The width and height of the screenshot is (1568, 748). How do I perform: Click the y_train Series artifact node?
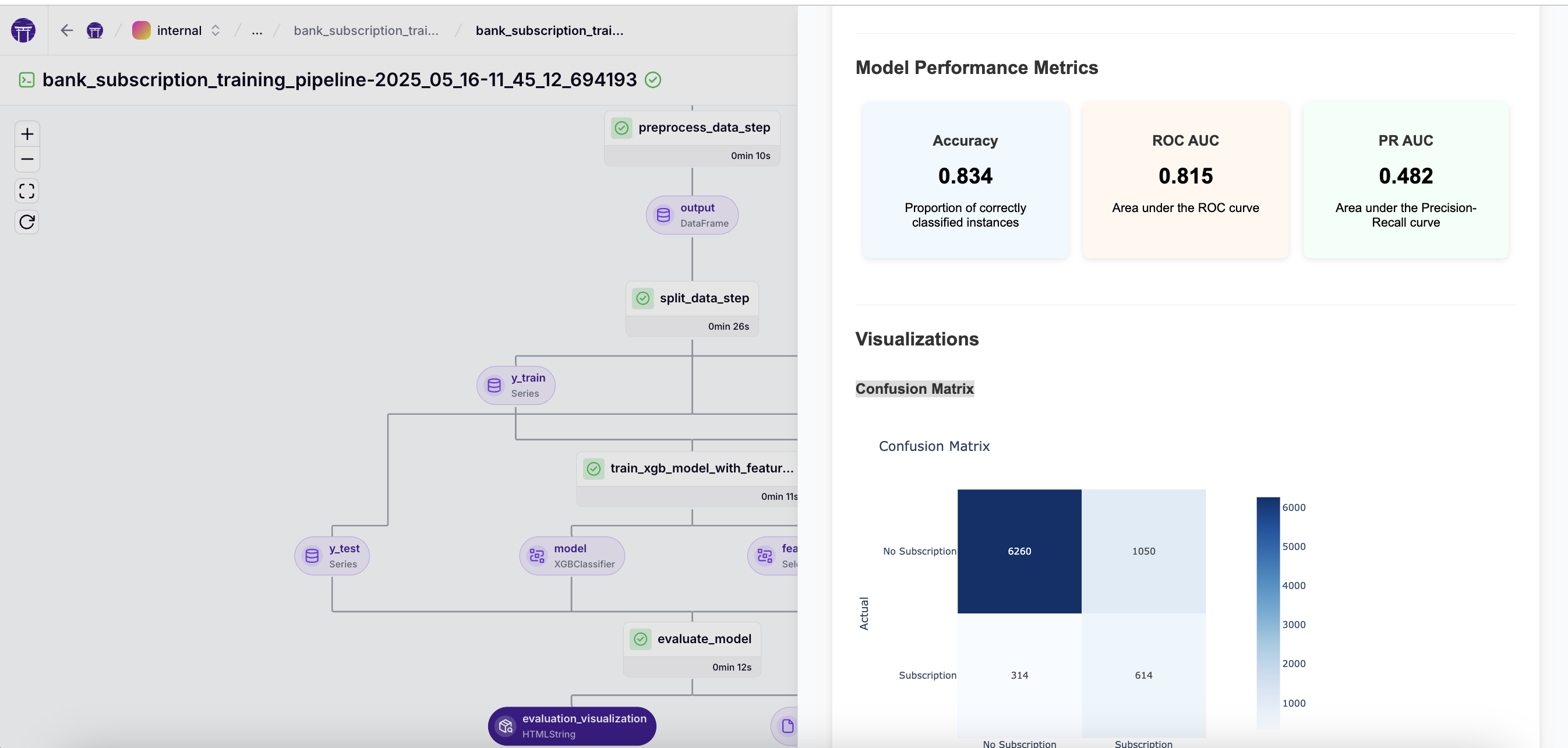[x=516, y=385]
